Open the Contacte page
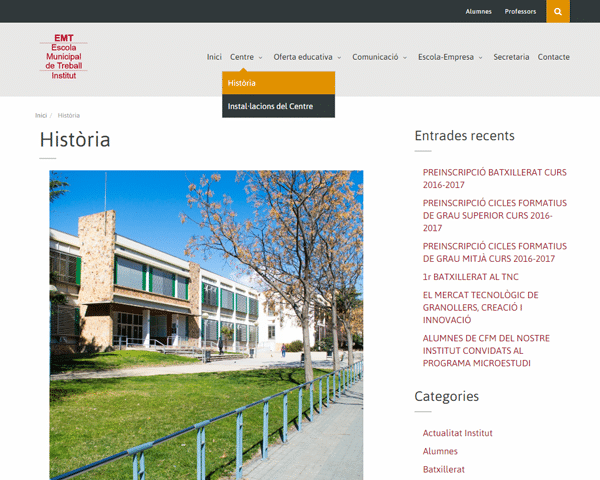 [x=553, y=57]
